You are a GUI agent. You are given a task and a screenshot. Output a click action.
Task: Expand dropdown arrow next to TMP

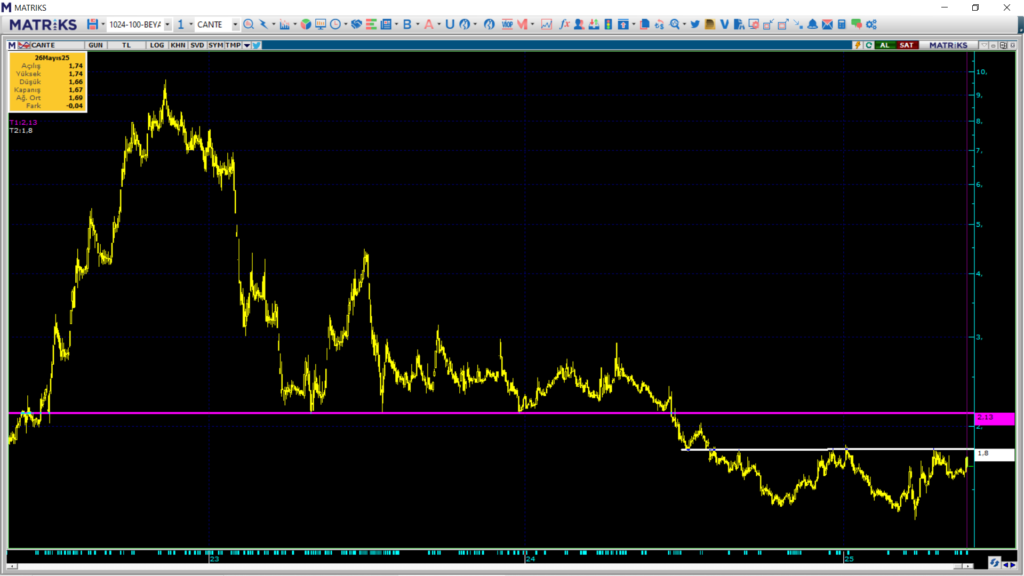[x=246, y=45]
